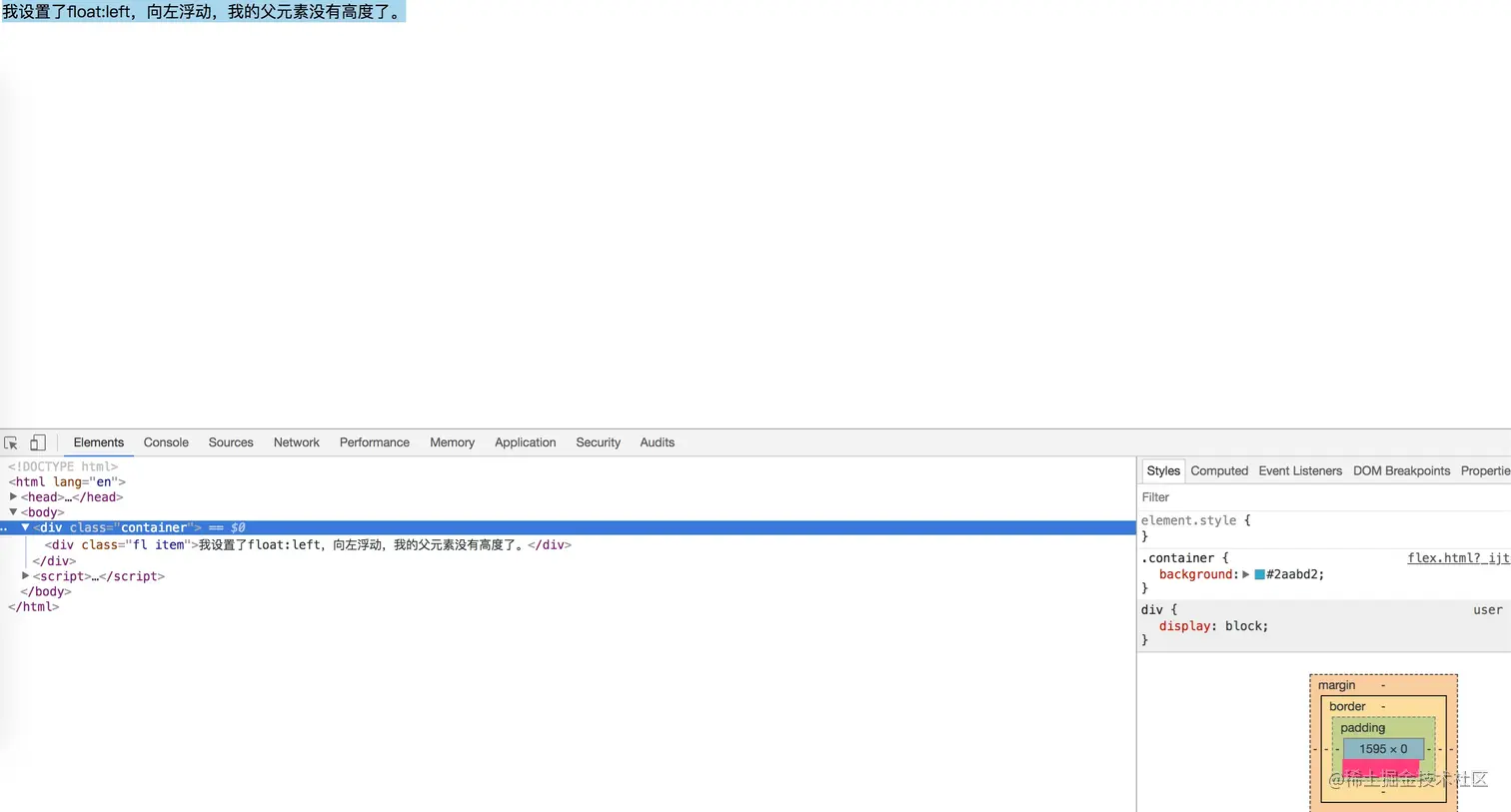Click the background property name
Viewport: 1511px width, 812px height.
click(1196, 574)
